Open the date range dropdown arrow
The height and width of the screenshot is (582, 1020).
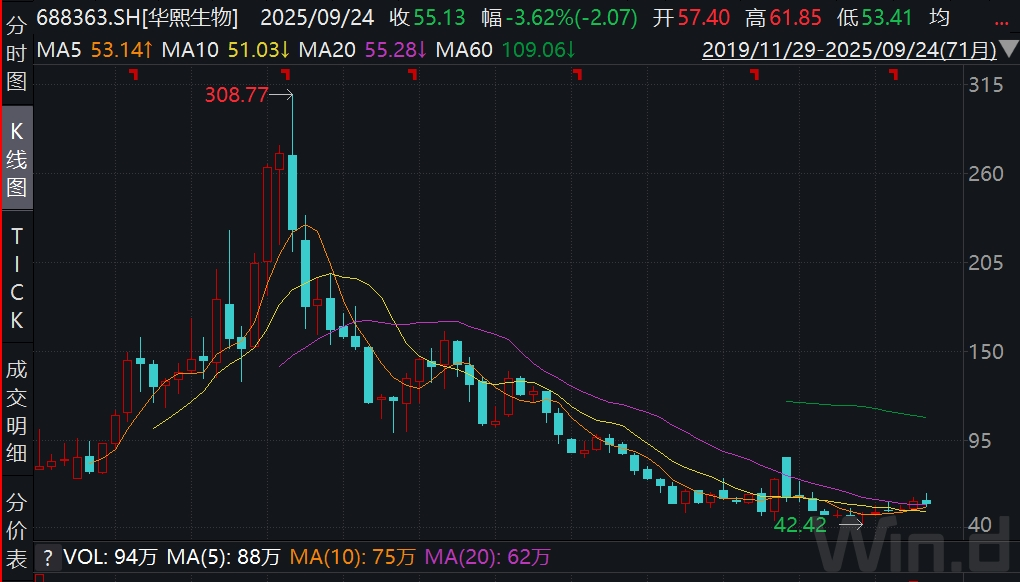click(x=1009, y=49)
